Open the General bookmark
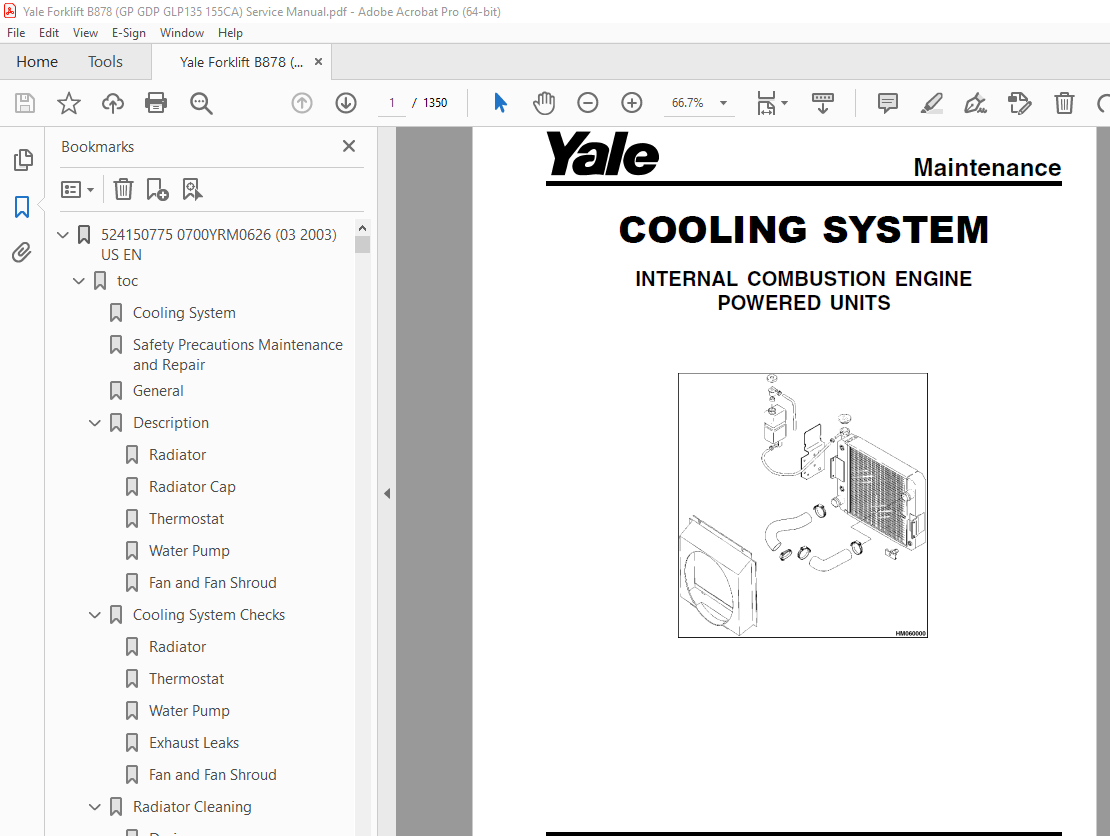Viewport: 1110px width, 836px height. (158, 391)
